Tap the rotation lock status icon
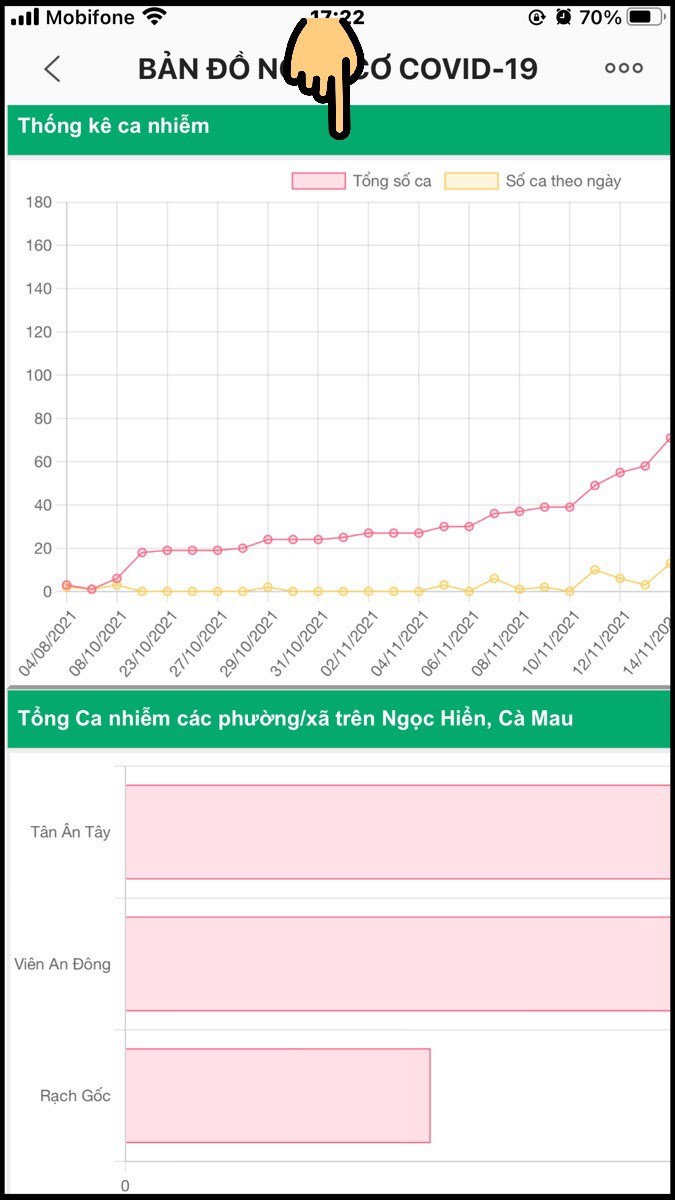 pyautogui.click(x=536, y=17)
